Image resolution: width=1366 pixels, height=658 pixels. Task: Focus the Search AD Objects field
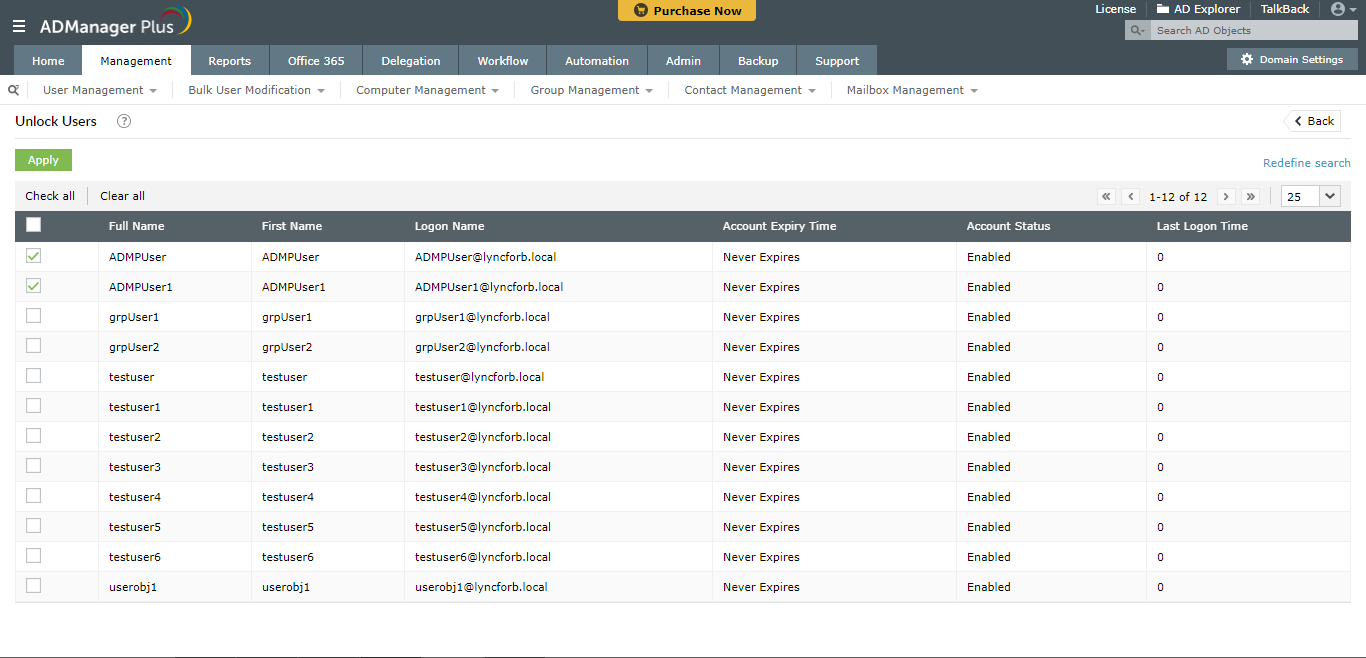coord(1254,30)
